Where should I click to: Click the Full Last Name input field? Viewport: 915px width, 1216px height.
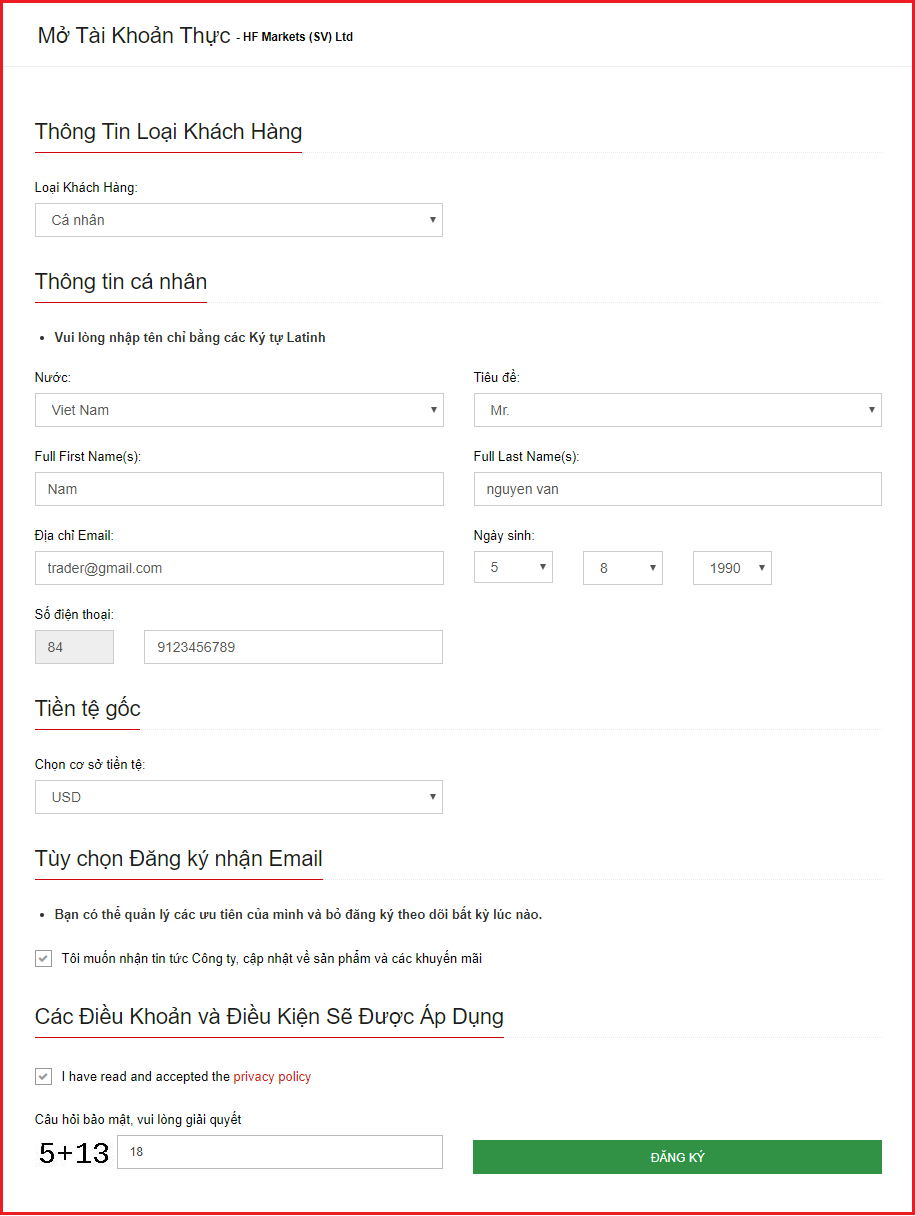click(677, 489)
